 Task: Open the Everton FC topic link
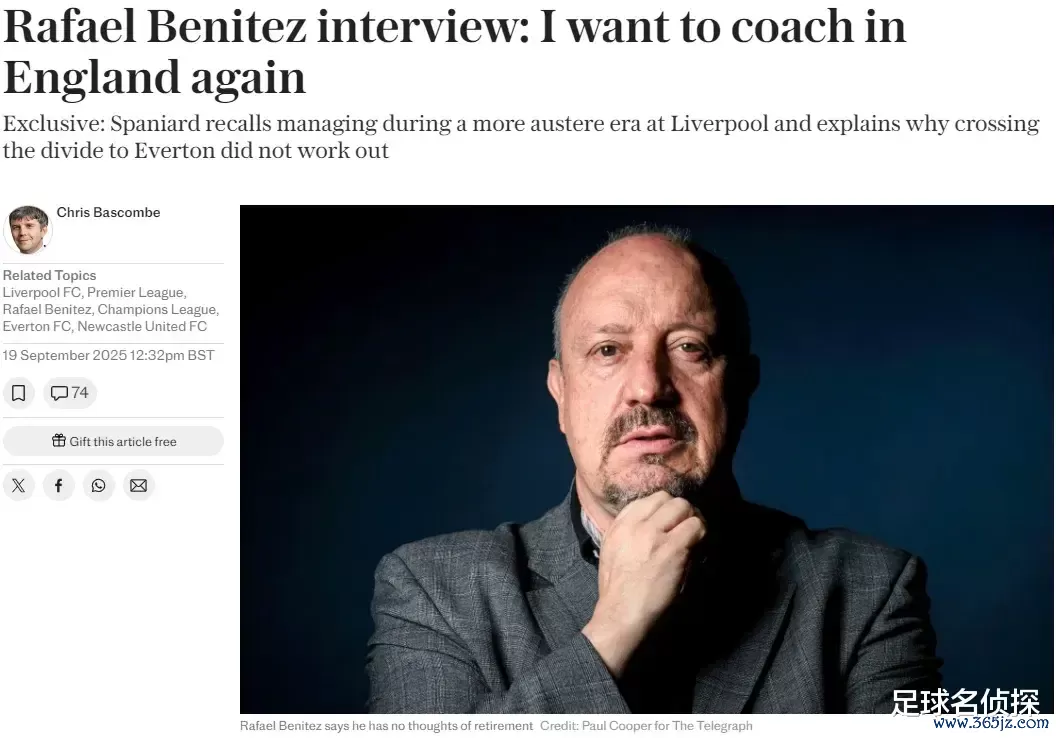point(36,326)
